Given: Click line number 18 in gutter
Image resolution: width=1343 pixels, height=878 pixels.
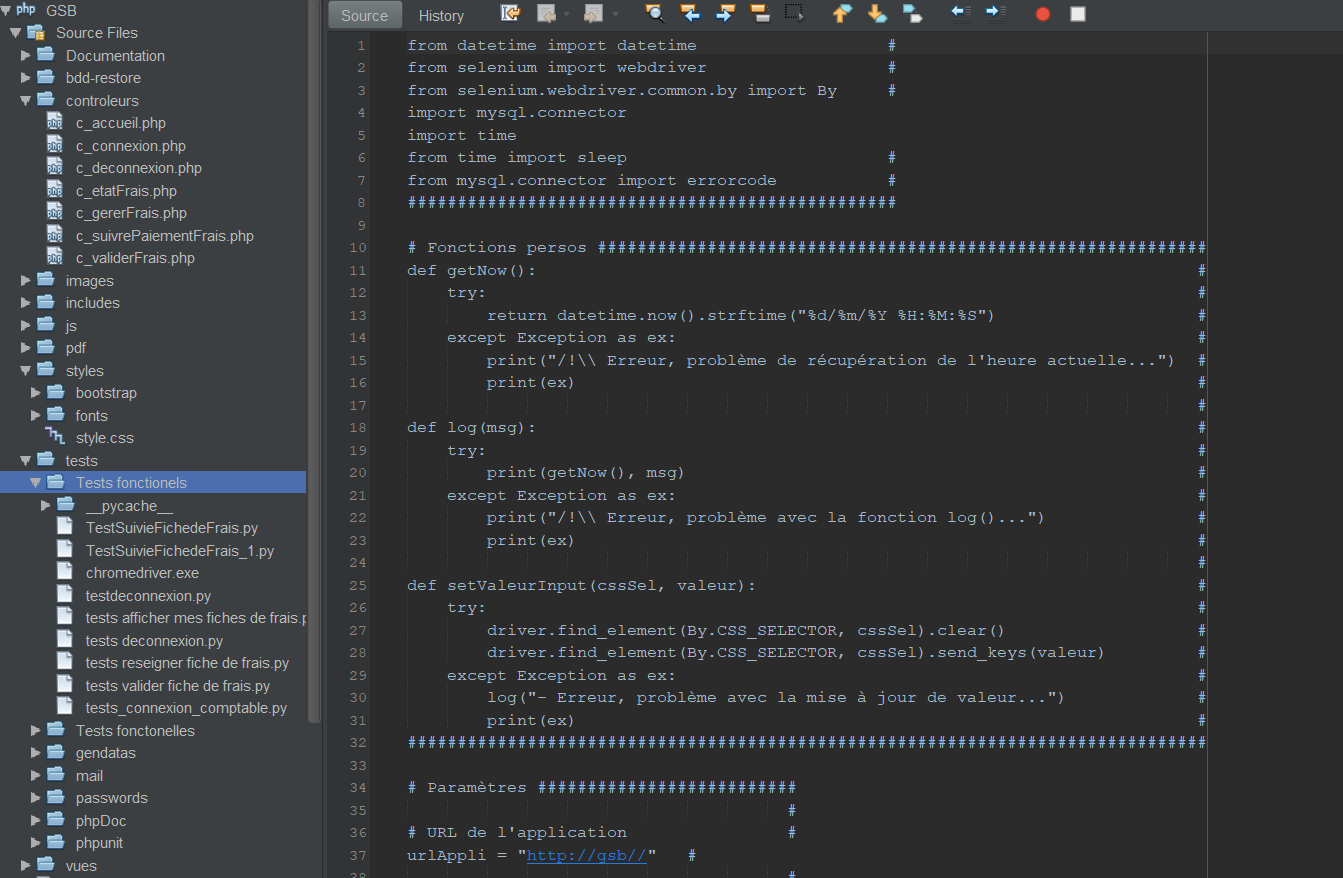Looking at the screenshot, I should (359, 427).
